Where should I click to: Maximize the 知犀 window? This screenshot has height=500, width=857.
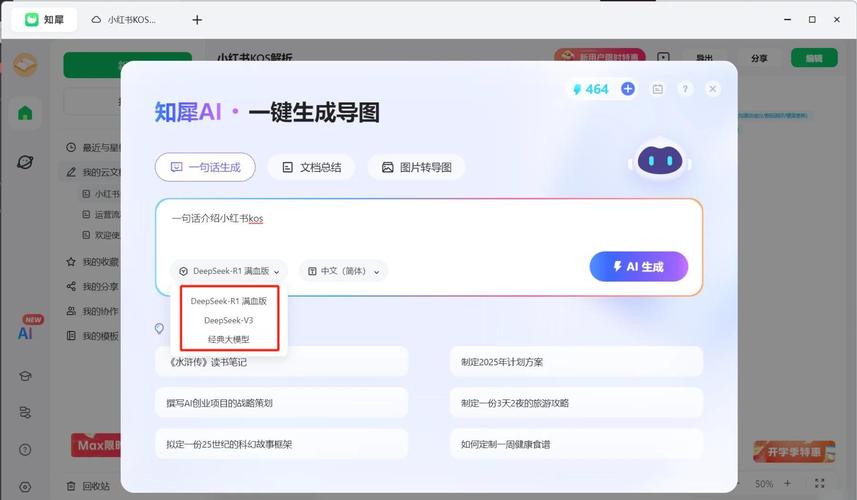click(x=812, y=20)
